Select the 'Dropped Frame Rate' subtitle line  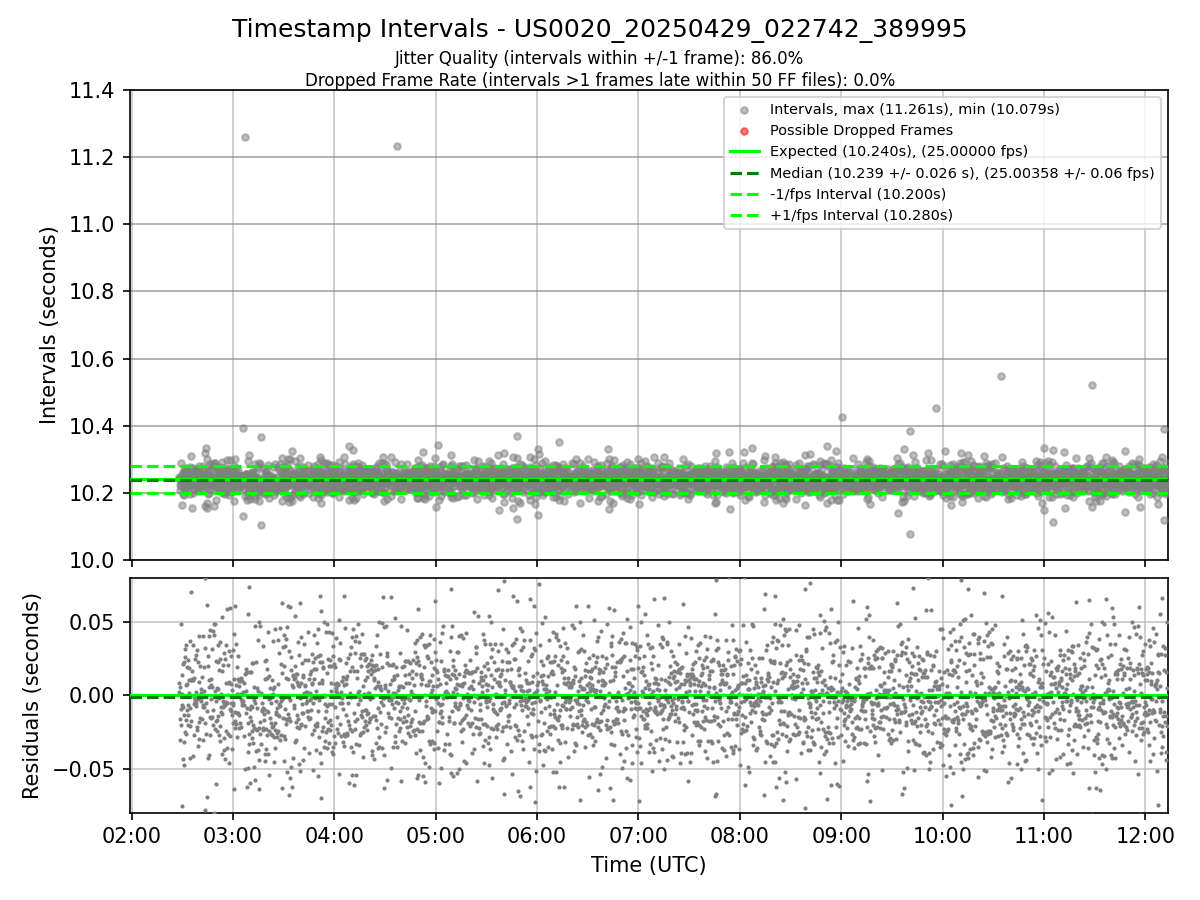[x=599, y=80]
